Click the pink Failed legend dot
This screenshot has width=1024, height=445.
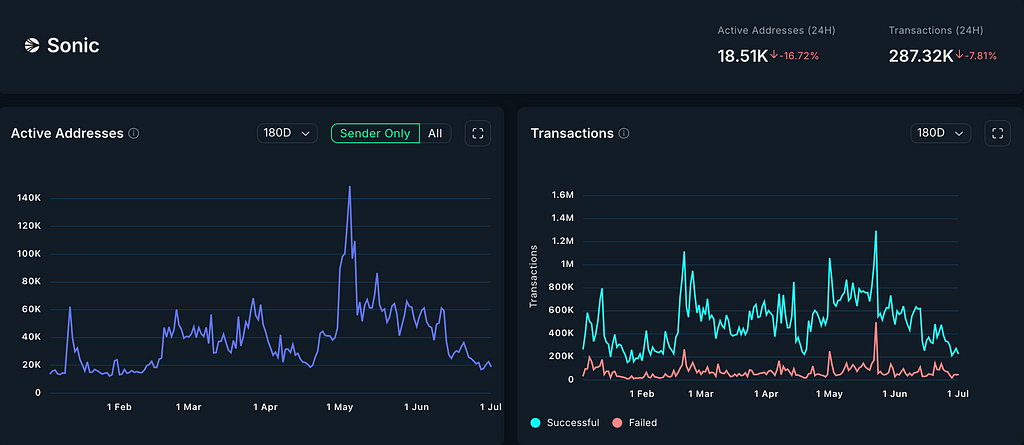pos(617,423)
